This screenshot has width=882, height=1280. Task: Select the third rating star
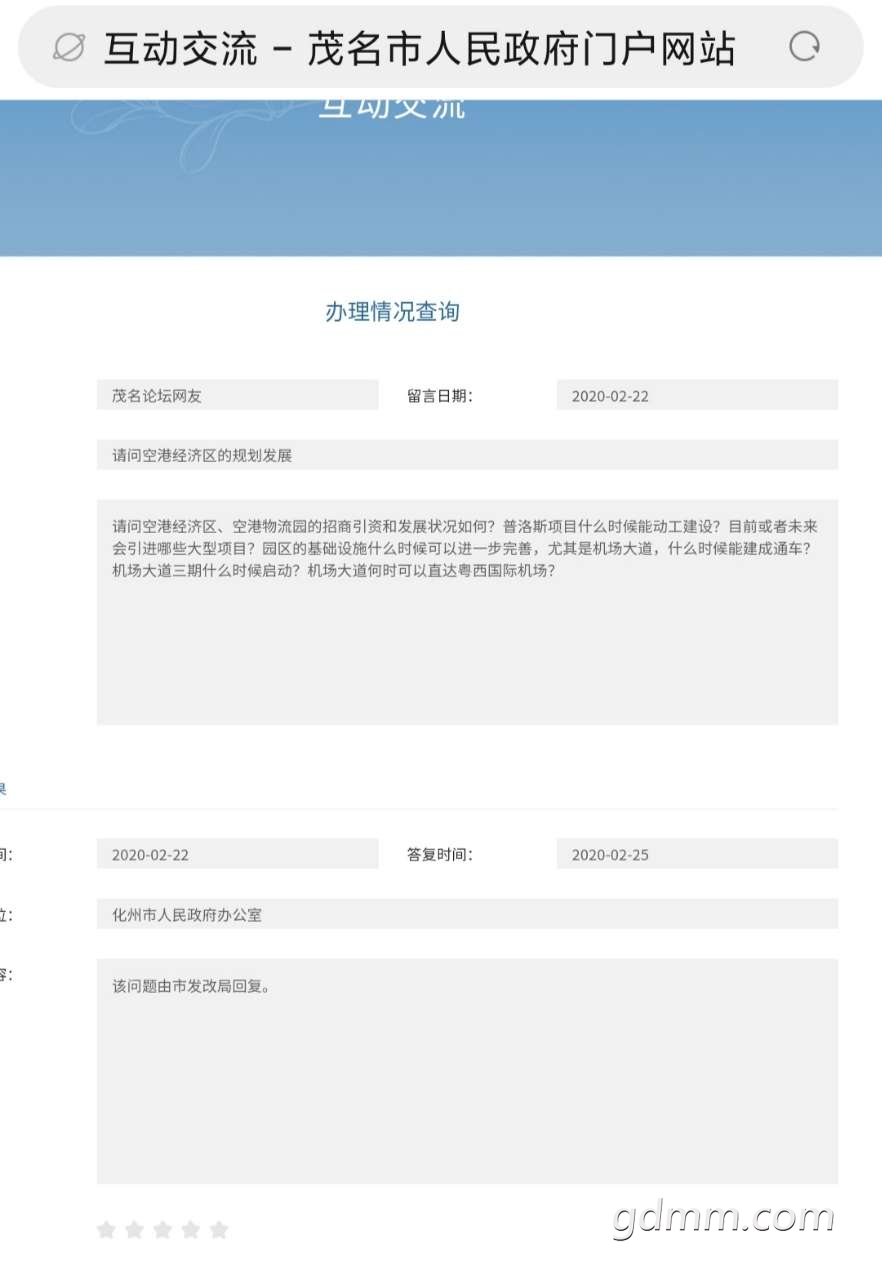[162, 1230]
